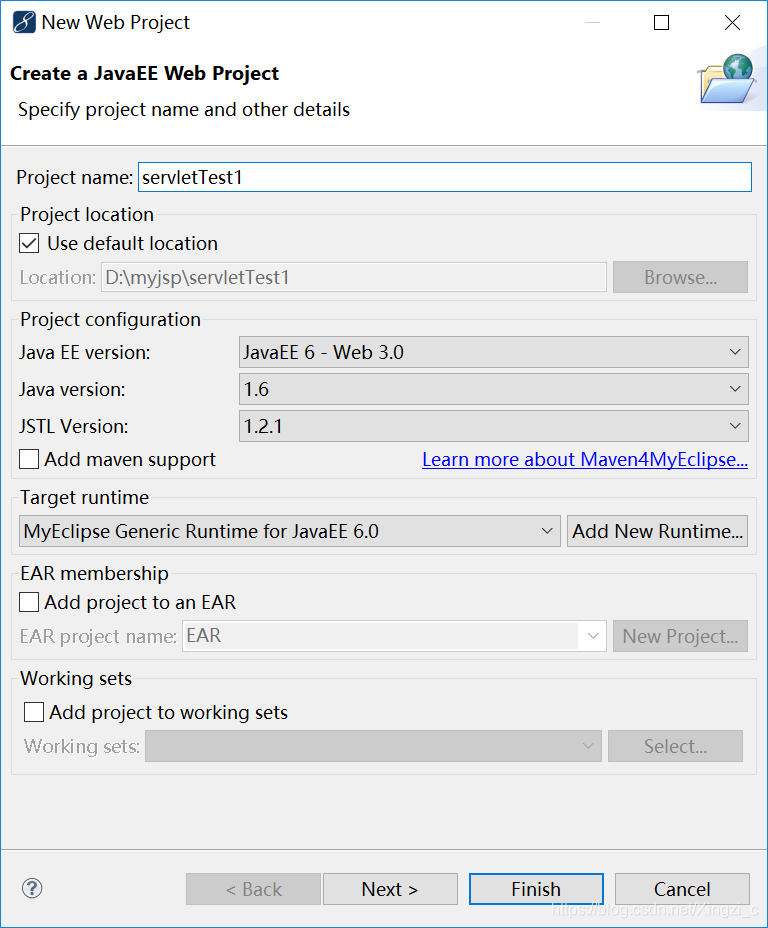The width and height of the screenshot is (768, 928).
Task: Open the Java EE version dropdown
Action: 493,352
